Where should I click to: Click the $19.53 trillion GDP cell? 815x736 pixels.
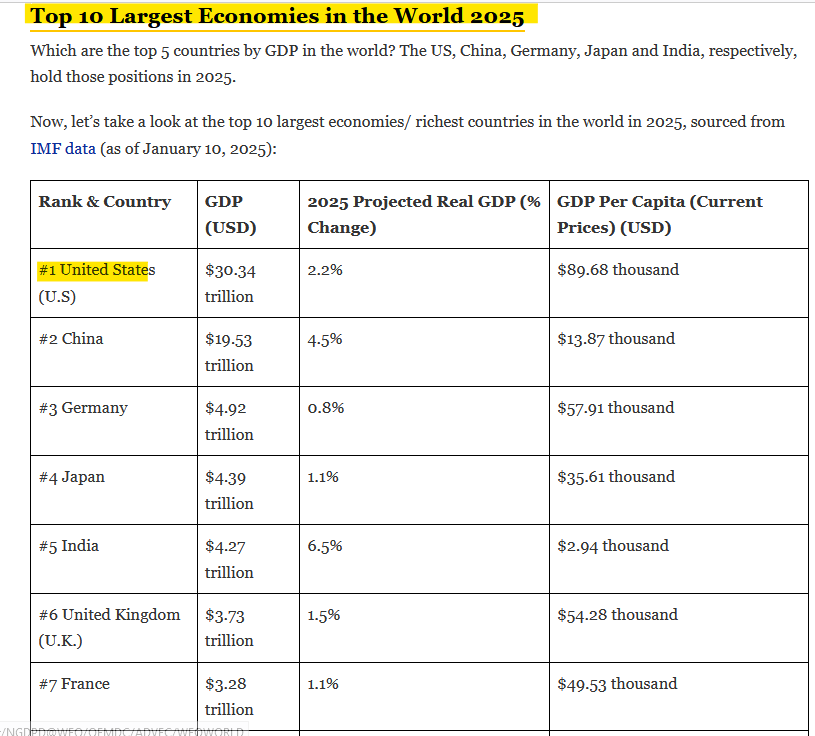tap(248, 352)
